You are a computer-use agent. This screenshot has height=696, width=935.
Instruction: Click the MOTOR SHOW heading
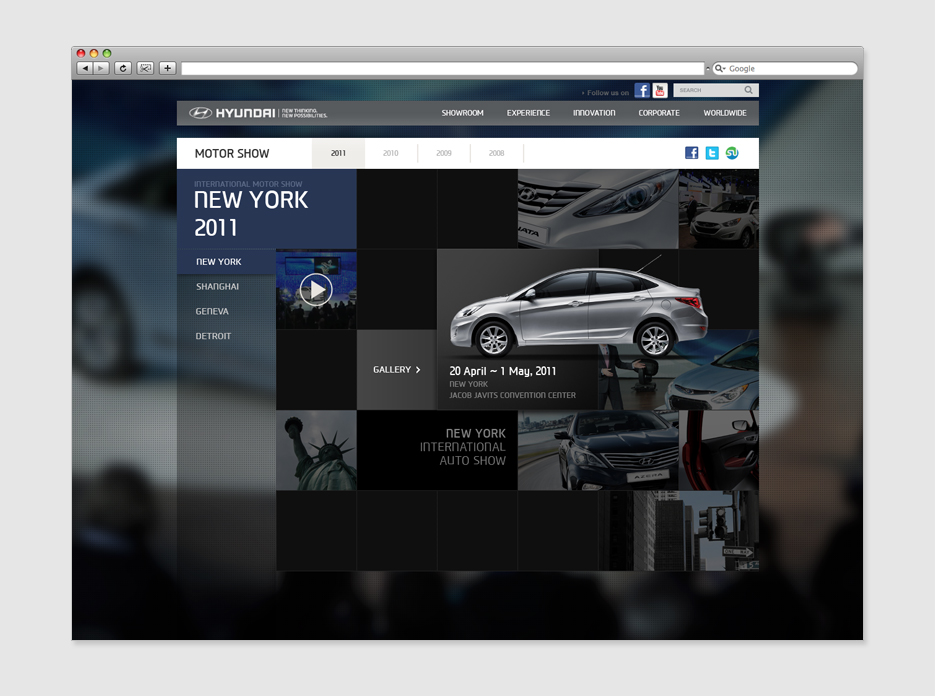tap(232, 153)
